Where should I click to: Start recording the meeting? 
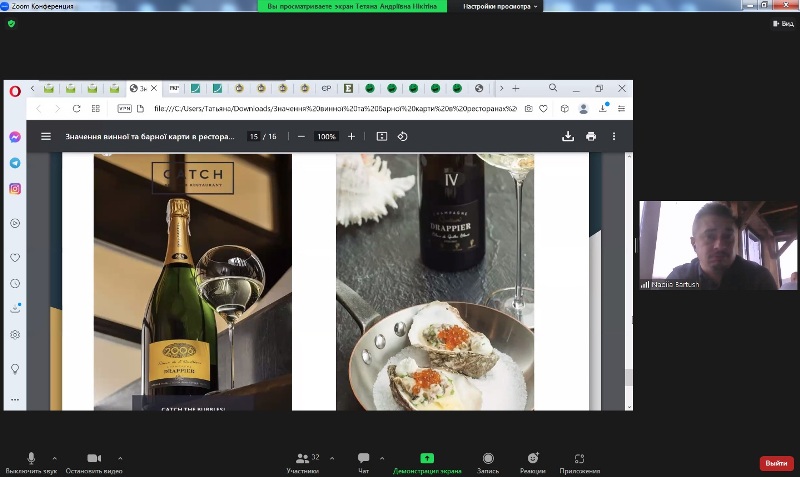pyautogui.click(x=488, y=459)
